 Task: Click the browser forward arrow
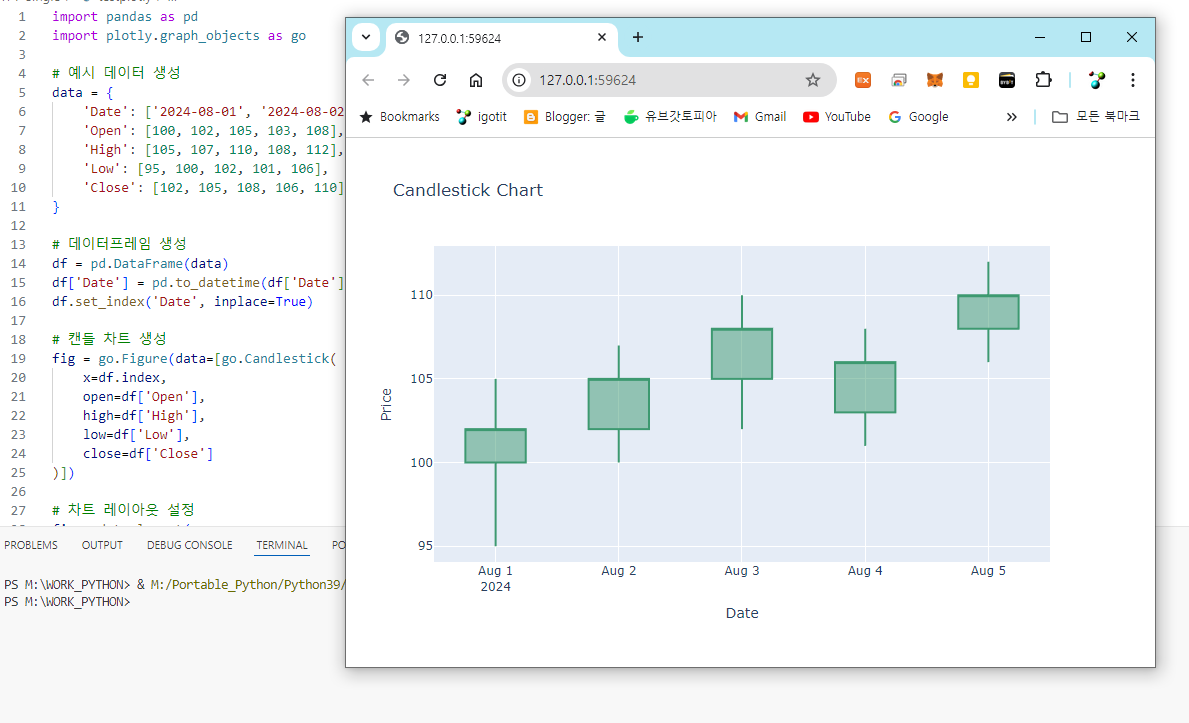pyautogui.click(x=404, y=80)
